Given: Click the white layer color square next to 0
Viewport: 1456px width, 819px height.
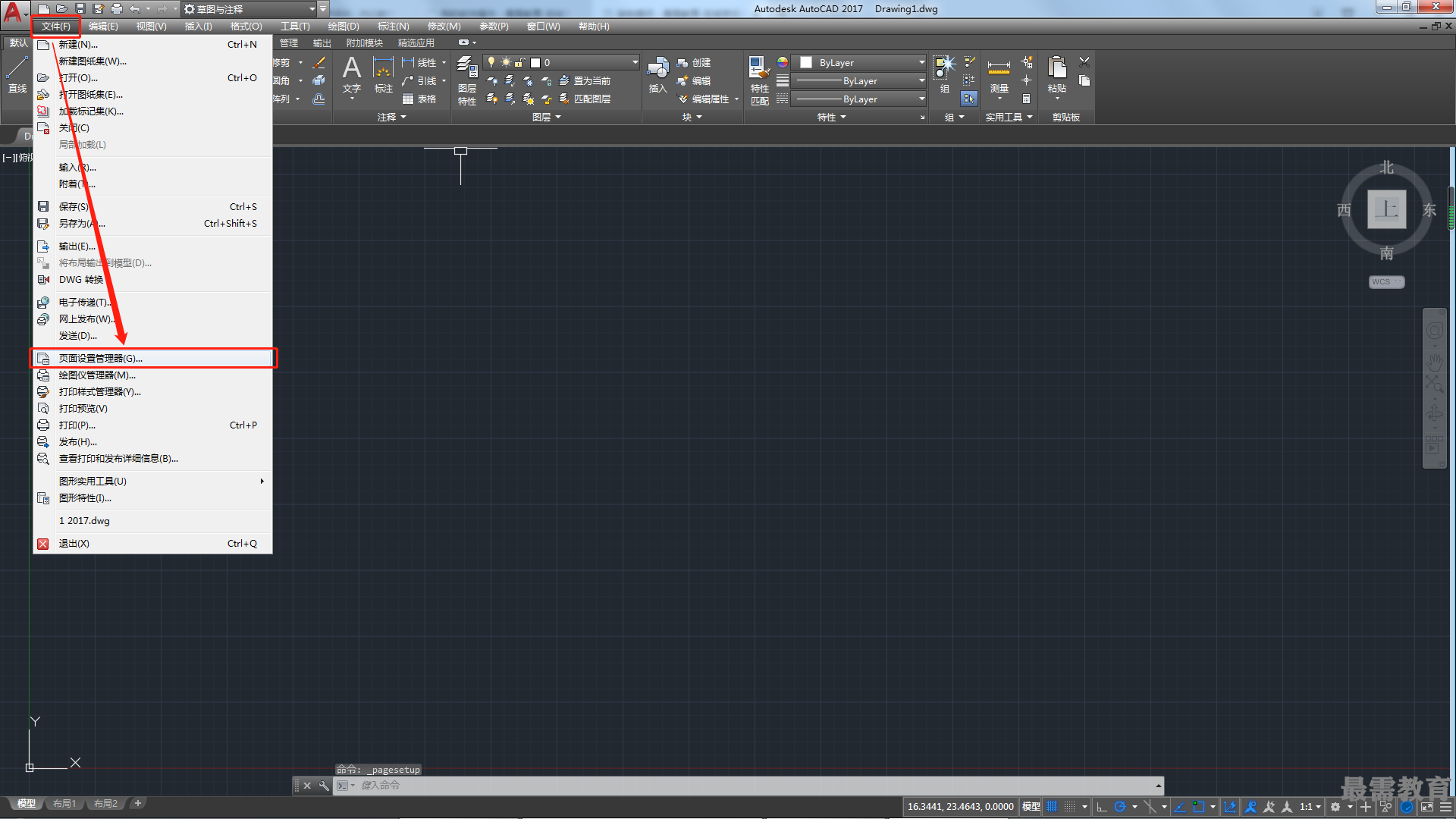Looking at the screenshot, I should pyautogui.click(x=535, y=63).
